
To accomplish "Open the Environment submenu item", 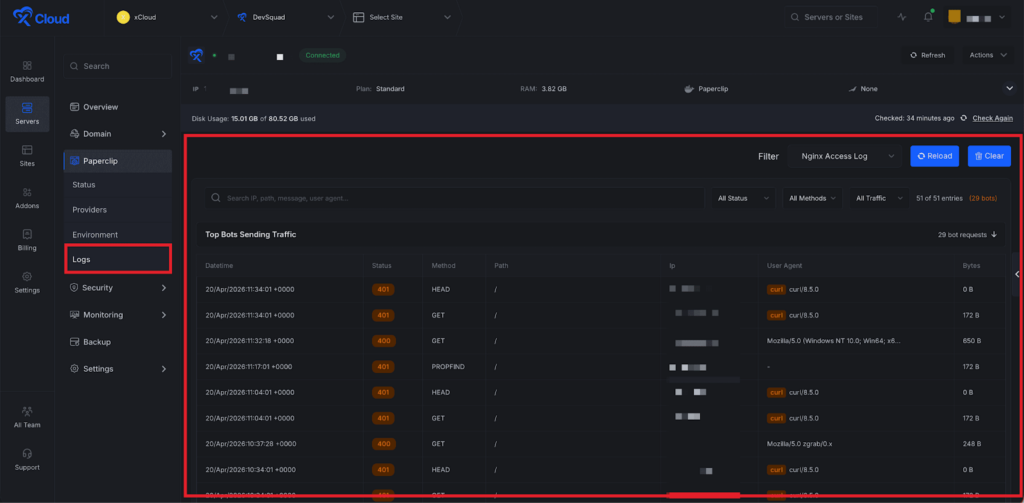I will pos(118,235).
